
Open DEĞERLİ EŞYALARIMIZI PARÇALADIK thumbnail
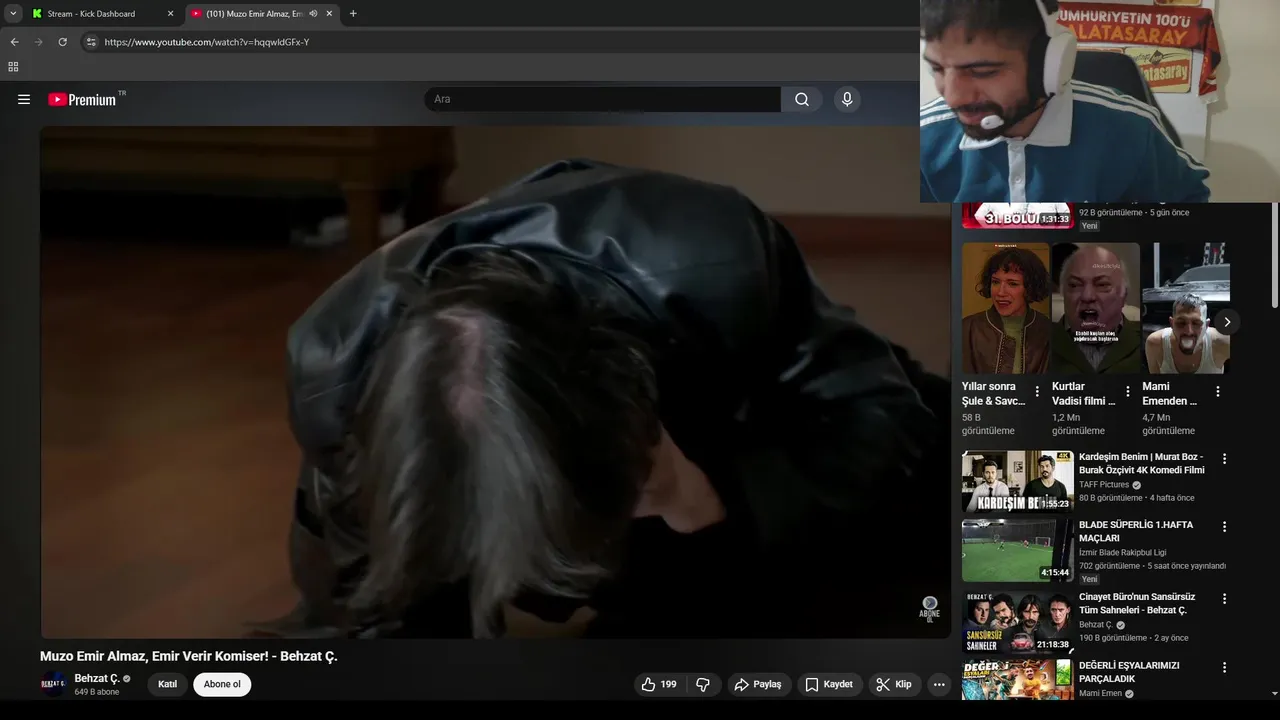point(1018,679)
